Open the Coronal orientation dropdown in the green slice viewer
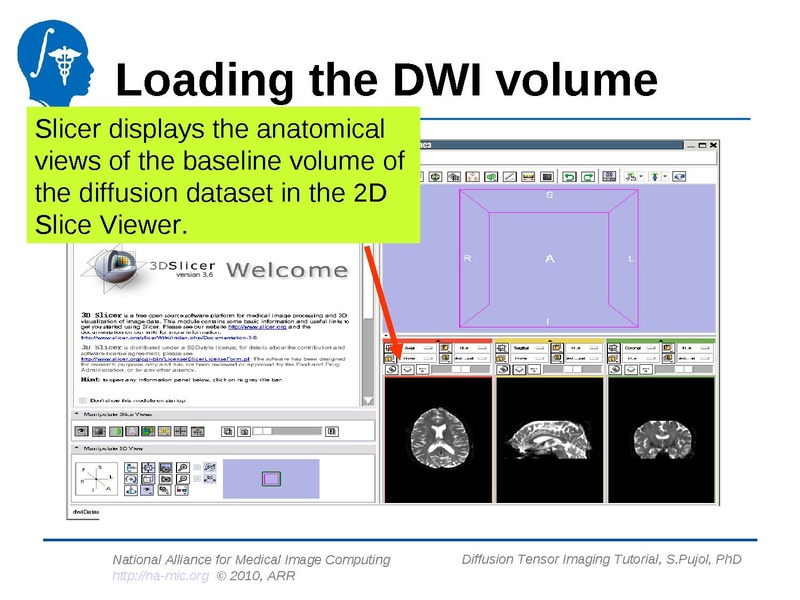800x600 pixels. click(641, 348)
